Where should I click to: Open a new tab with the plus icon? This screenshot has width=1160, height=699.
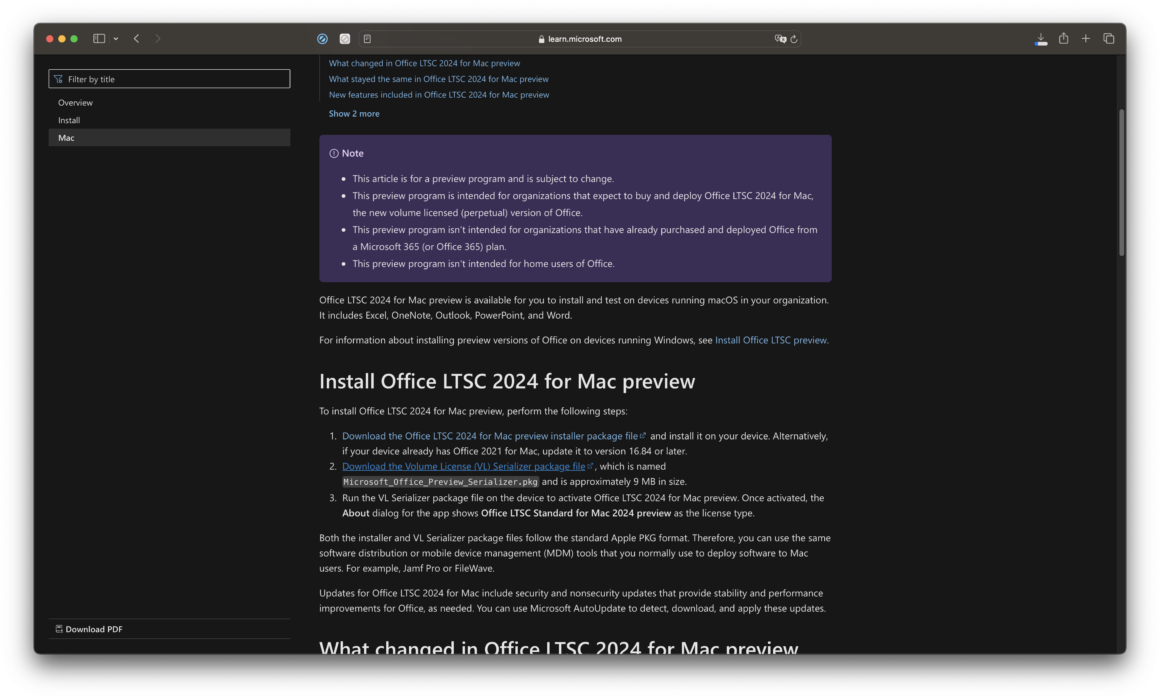coord(1085,38)
